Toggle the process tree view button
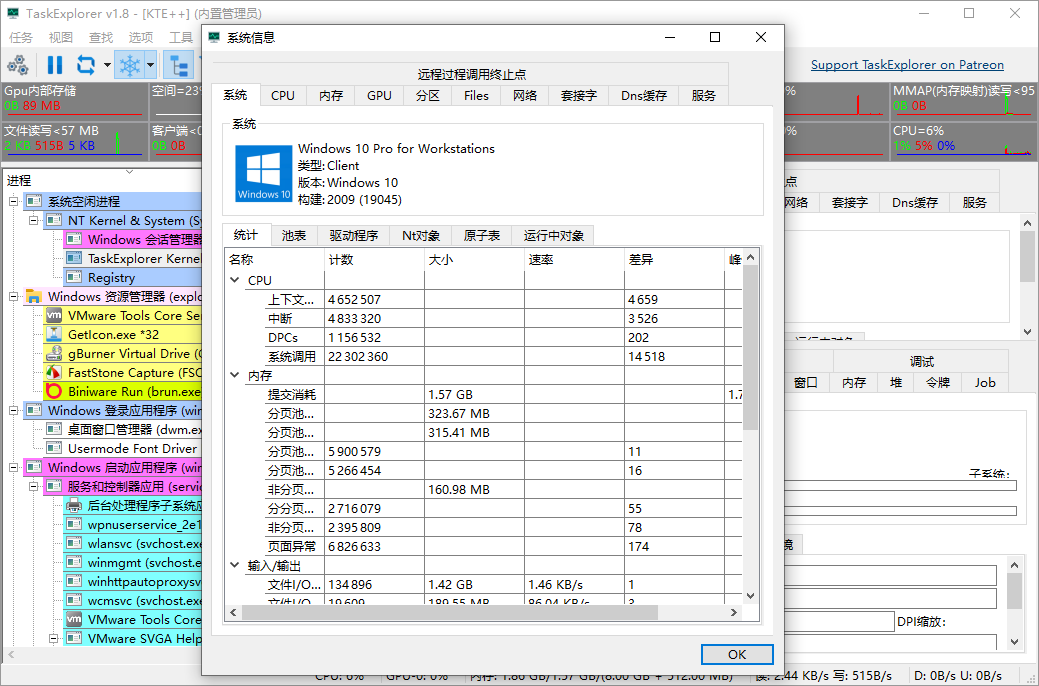The height and width of the screenshot is (686, 1039). pos(179,65)
